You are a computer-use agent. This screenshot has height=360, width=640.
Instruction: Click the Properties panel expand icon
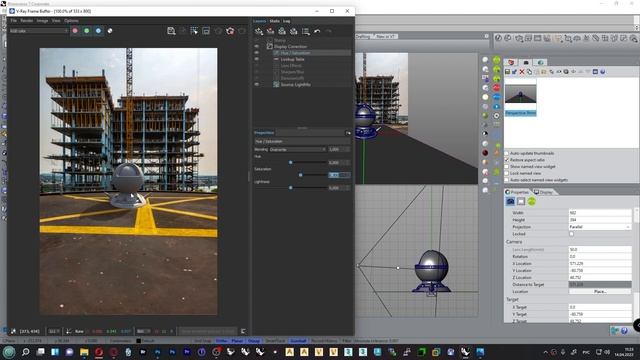(x=348, y=133)
